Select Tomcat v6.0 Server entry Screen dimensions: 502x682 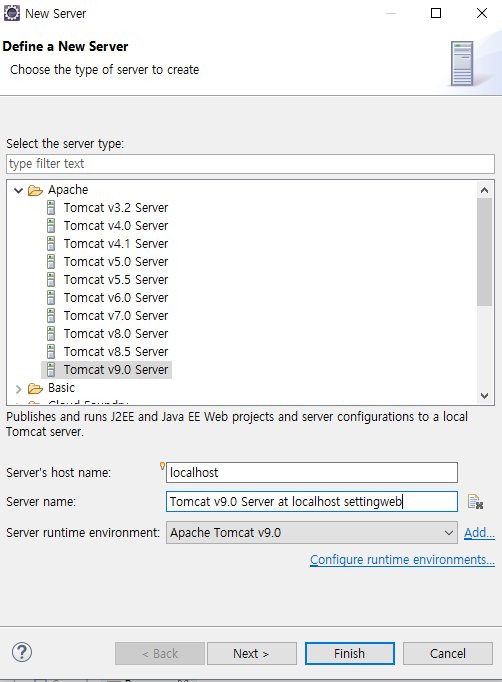click(x=116, y=298)
